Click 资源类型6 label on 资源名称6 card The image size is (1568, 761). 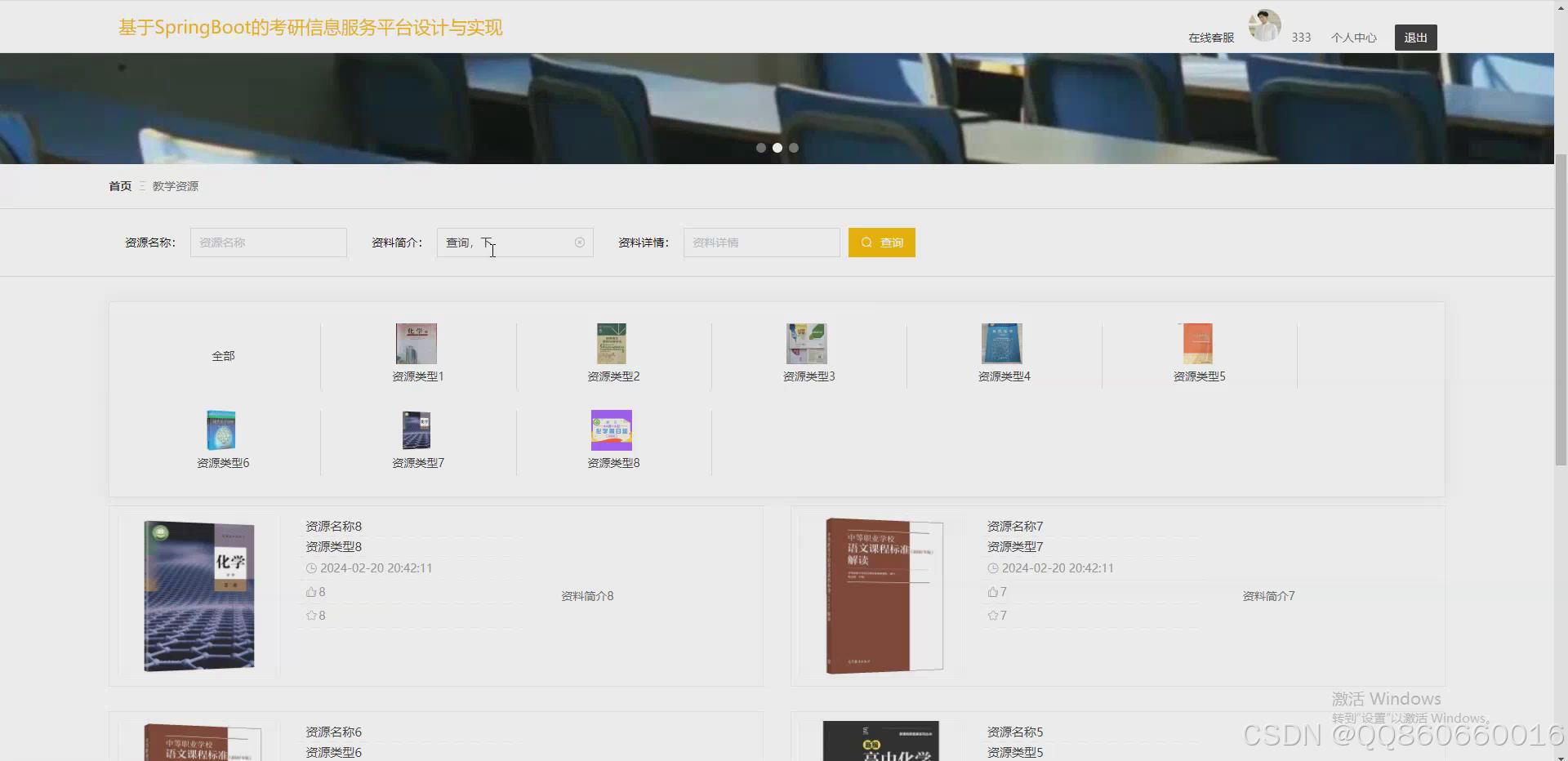point(333,753)
